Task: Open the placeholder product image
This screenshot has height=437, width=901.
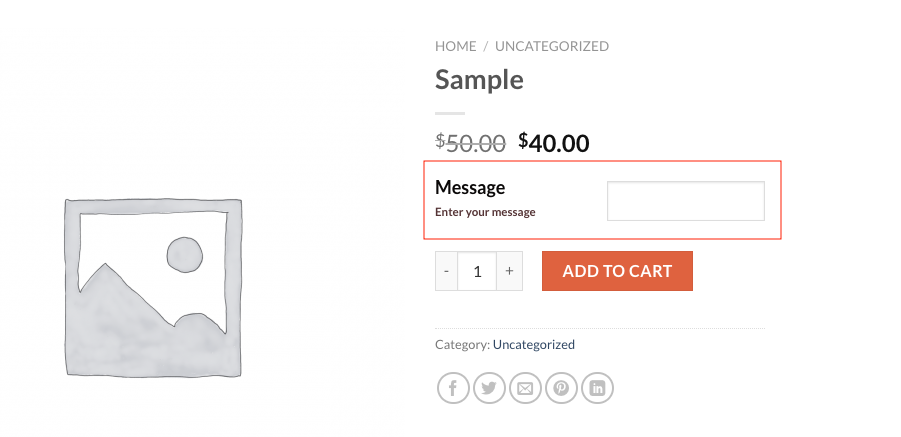Action: 153,288
